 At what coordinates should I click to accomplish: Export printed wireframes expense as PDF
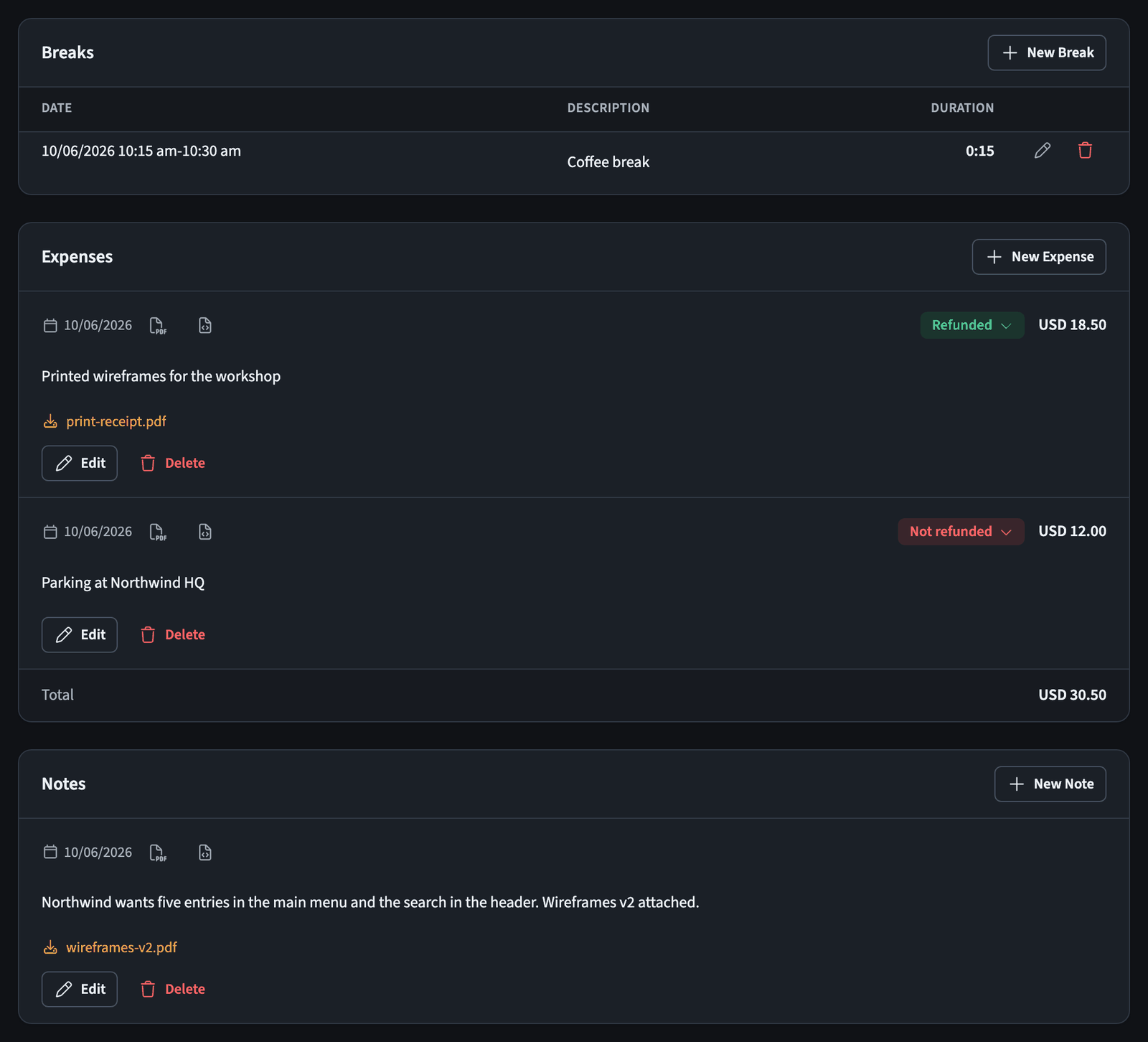pyautogui.click(x=158, y=326)
